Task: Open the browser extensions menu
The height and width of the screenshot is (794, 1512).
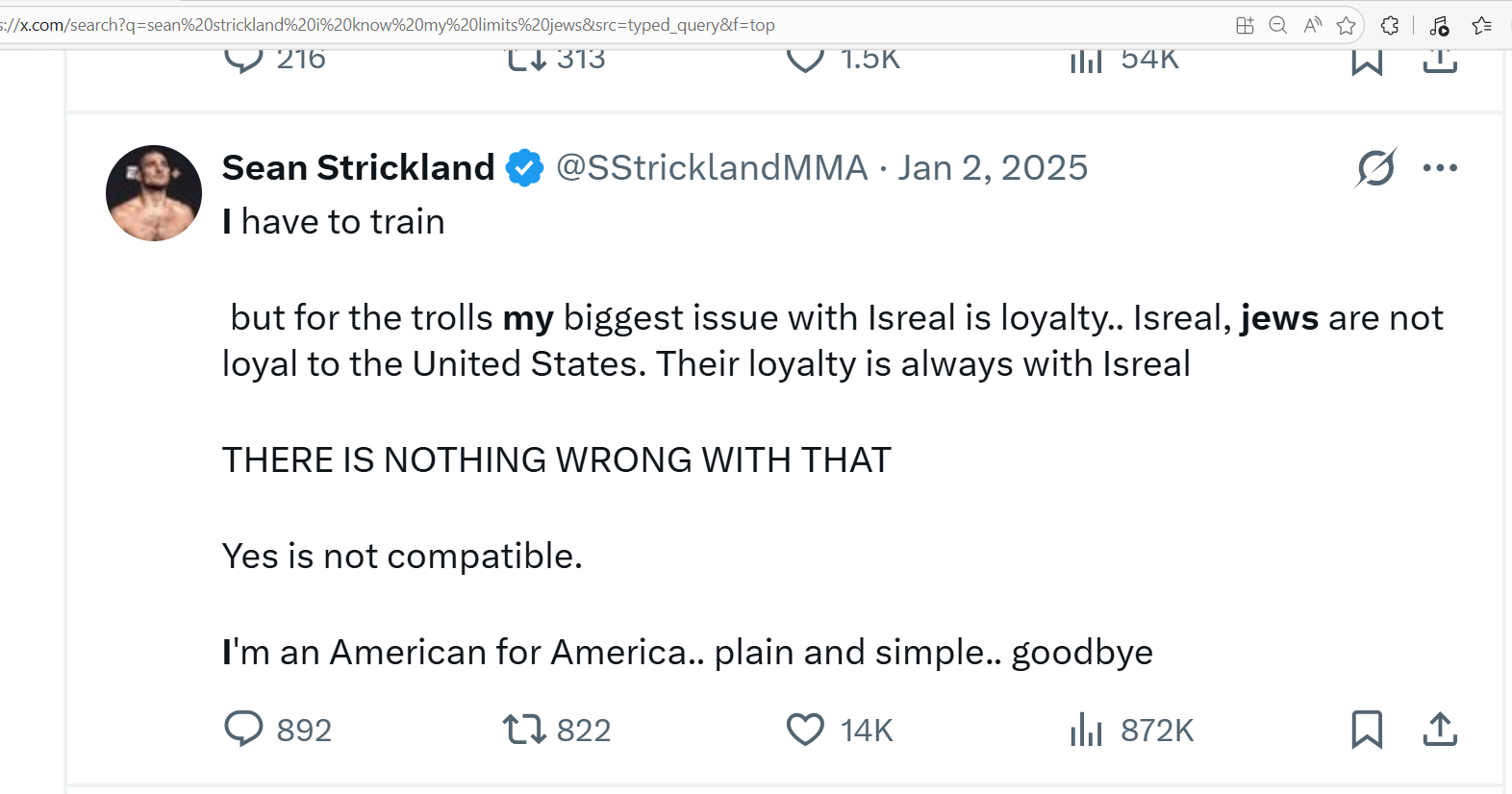Action: click(1390, 25)
